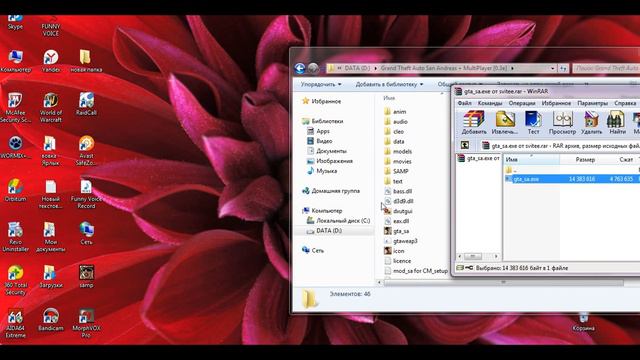Click WinRAR Найти toolbar button
Image resolution: width=640 pixels, height=360 pixels.
617,123
